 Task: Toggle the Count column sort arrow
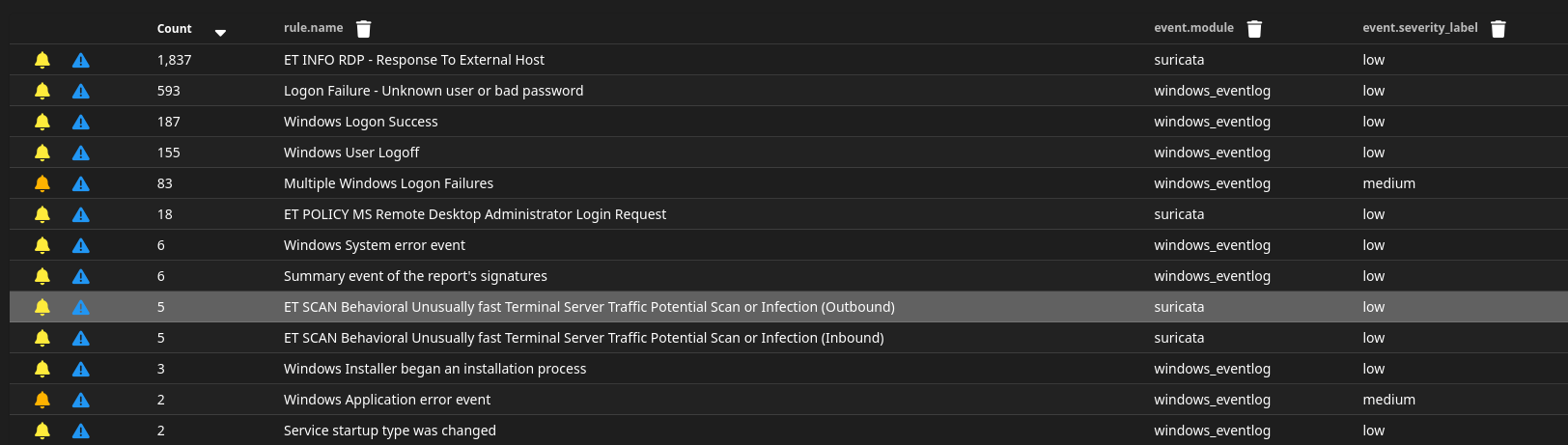(x=220, y=33)
